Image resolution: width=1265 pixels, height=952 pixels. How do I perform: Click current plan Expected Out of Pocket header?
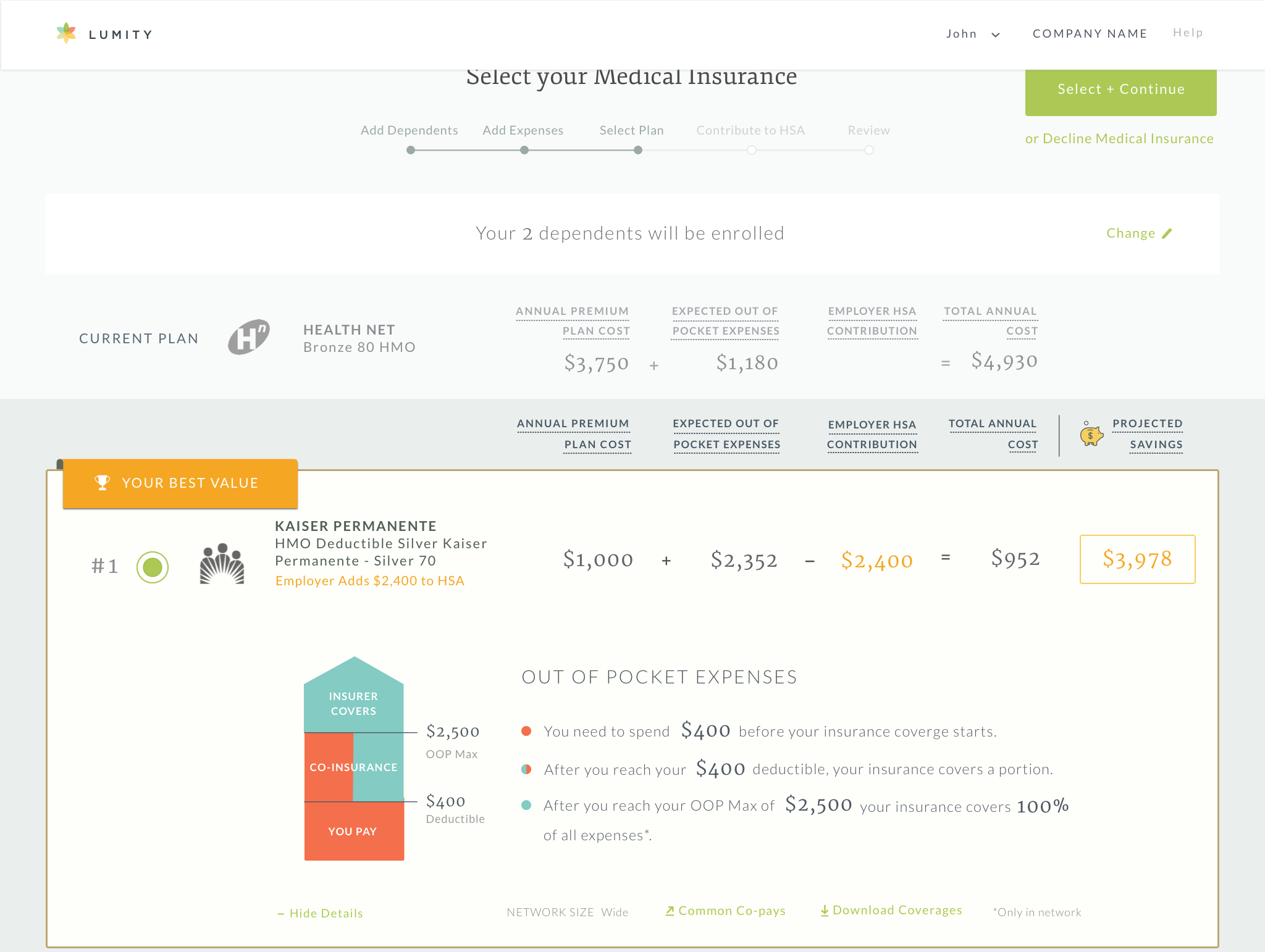[x=725, y=321]
